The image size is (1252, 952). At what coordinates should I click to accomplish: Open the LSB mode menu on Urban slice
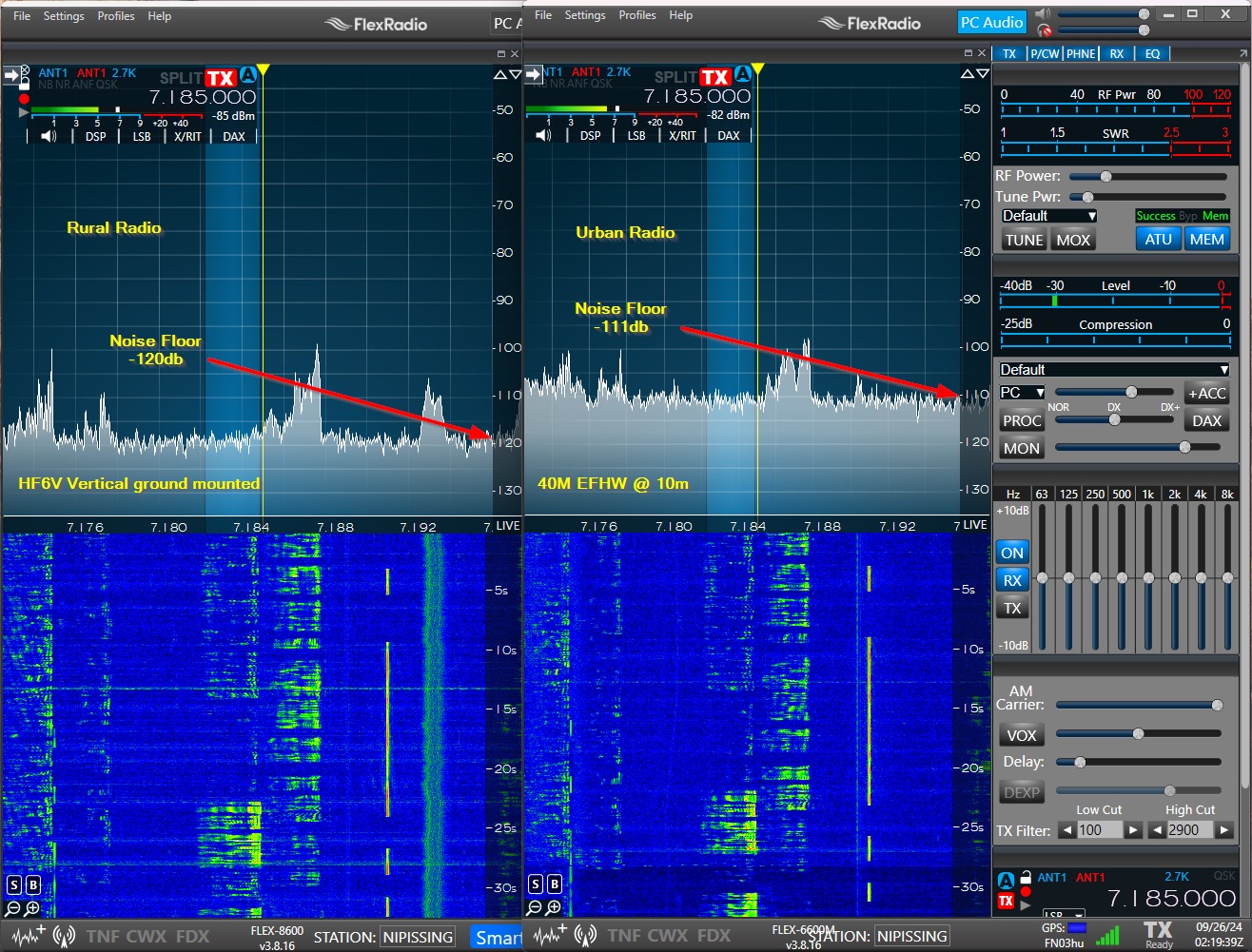pos(636,135)
